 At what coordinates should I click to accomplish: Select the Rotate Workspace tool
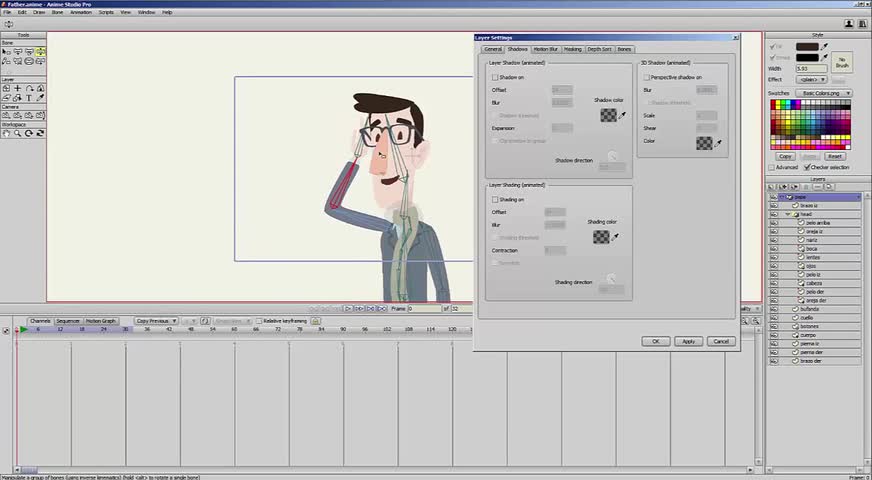[x=29, y=133]
